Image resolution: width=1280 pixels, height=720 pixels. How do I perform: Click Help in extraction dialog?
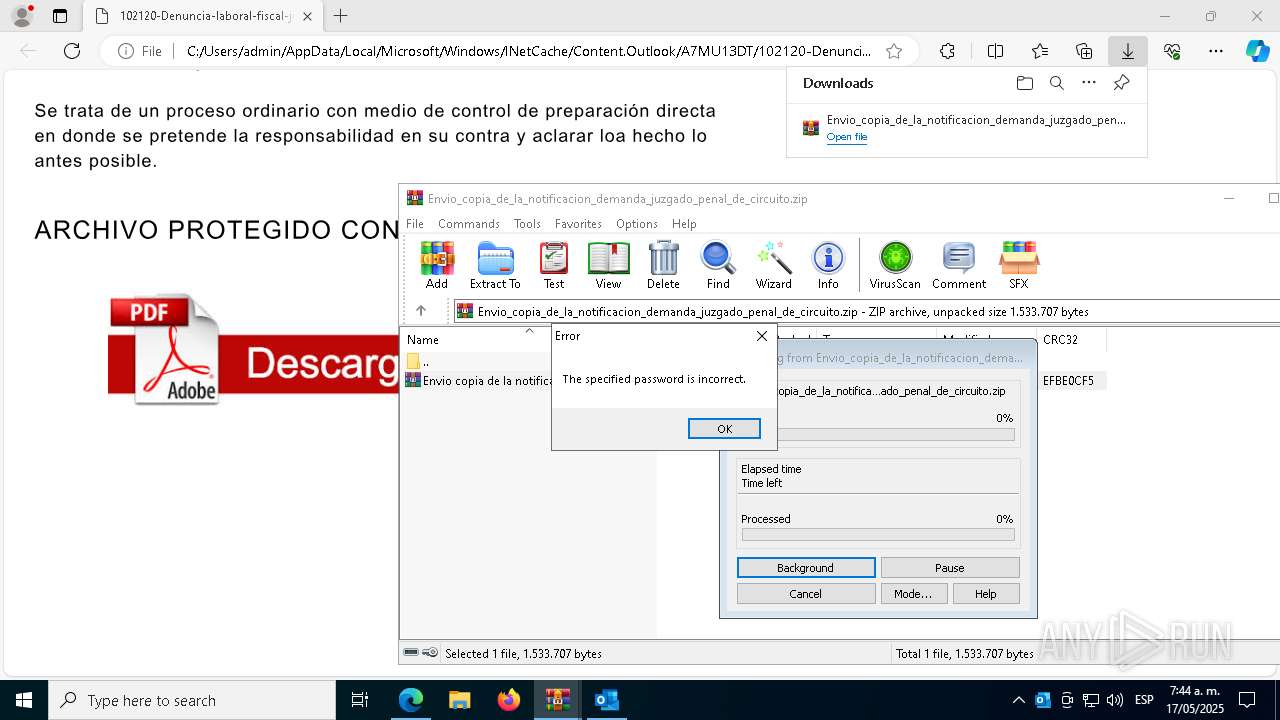click(x=986, y=593)
